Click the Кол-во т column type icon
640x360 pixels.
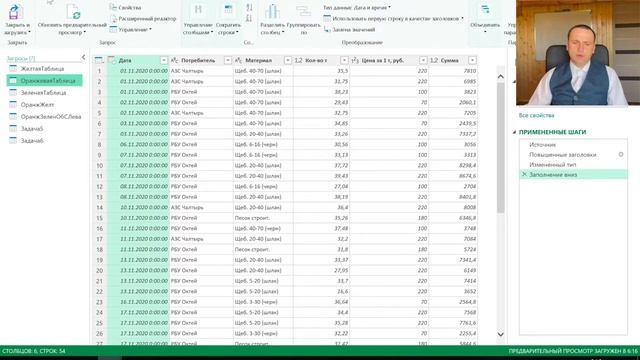298,60
